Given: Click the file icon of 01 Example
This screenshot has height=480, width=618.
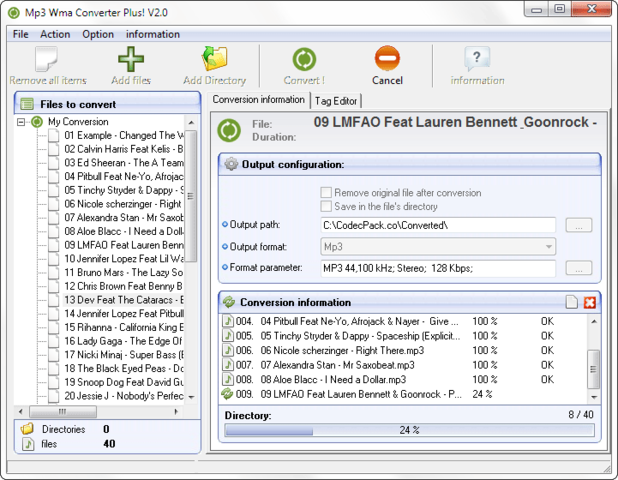Looking at the screenshot, I should [x=54, y=136].
